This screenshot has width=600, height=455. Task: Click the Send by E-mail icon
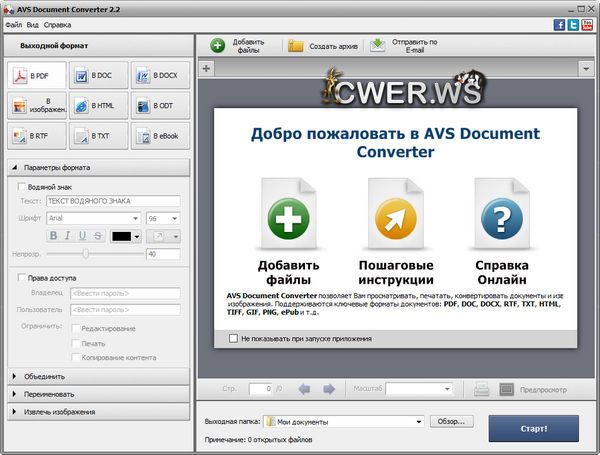[x=377, y=45]
